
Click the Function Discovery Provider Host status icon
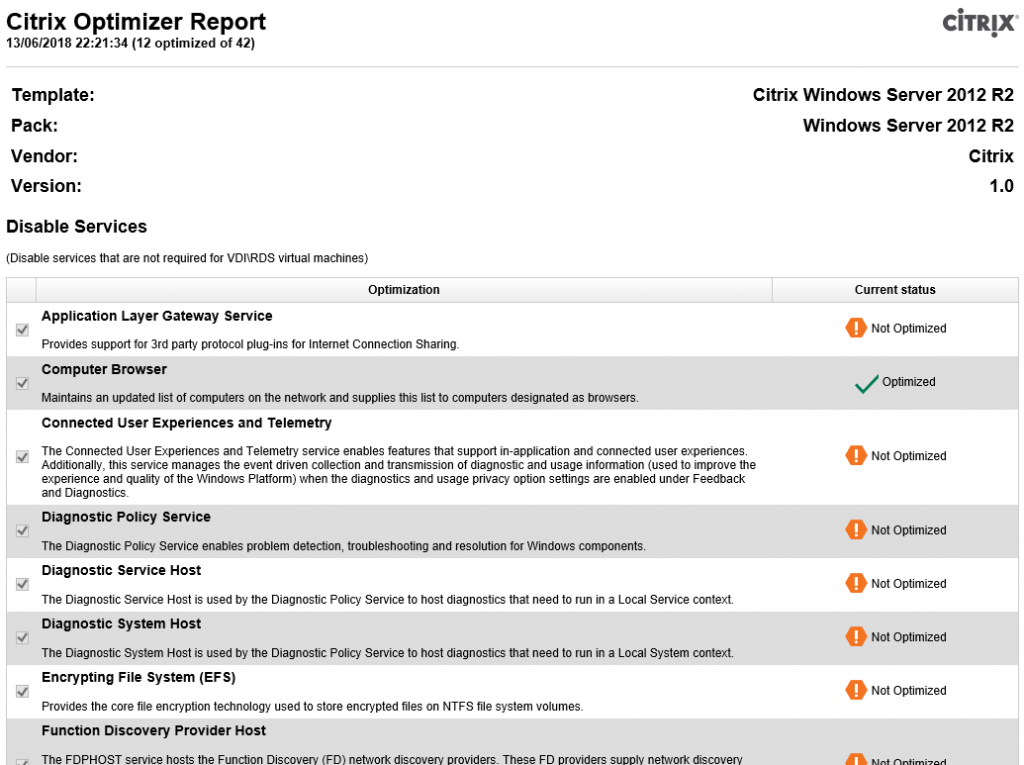coord(855,759)
